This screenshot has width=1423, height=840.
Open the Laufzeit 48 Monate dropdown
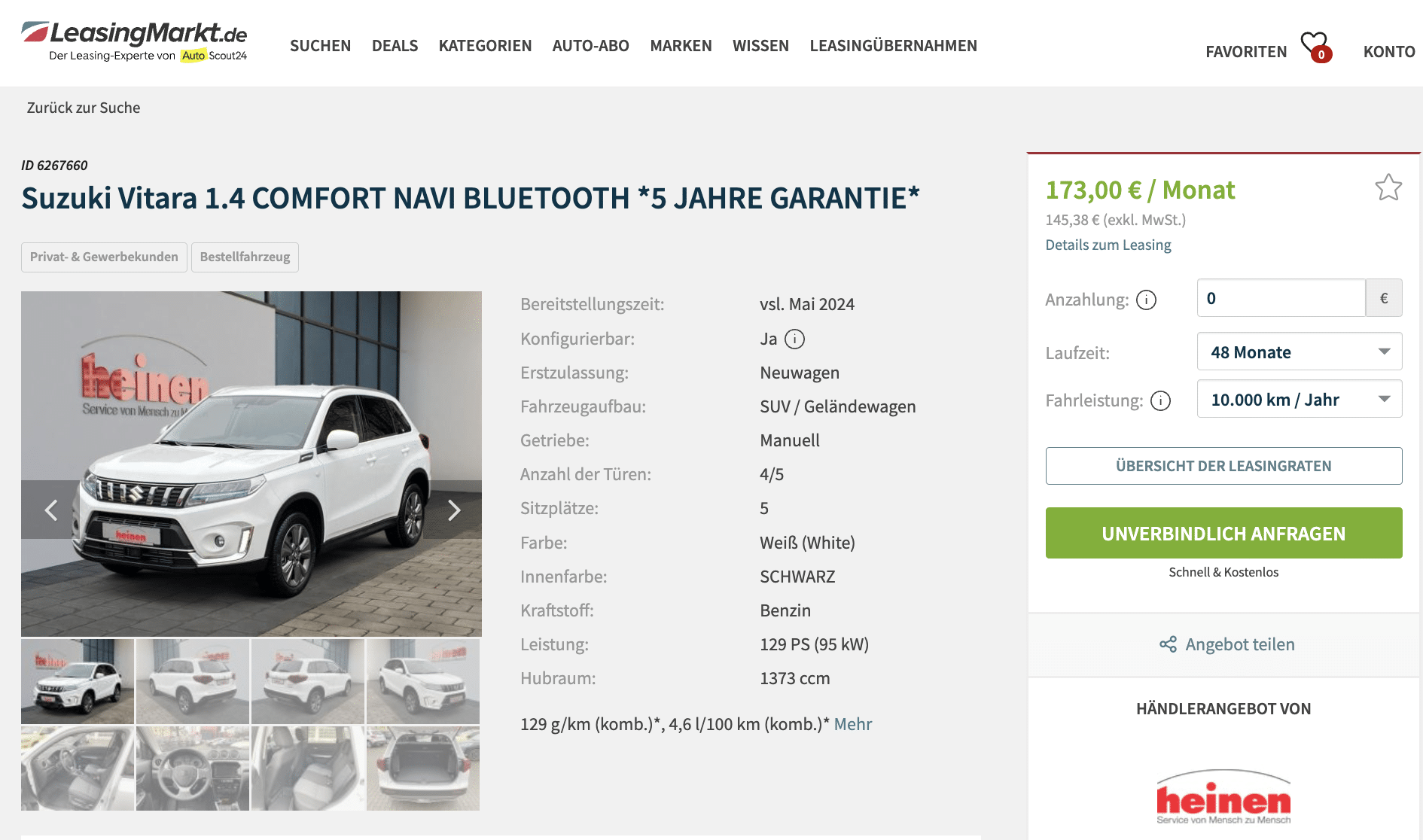pos(1300,352)
